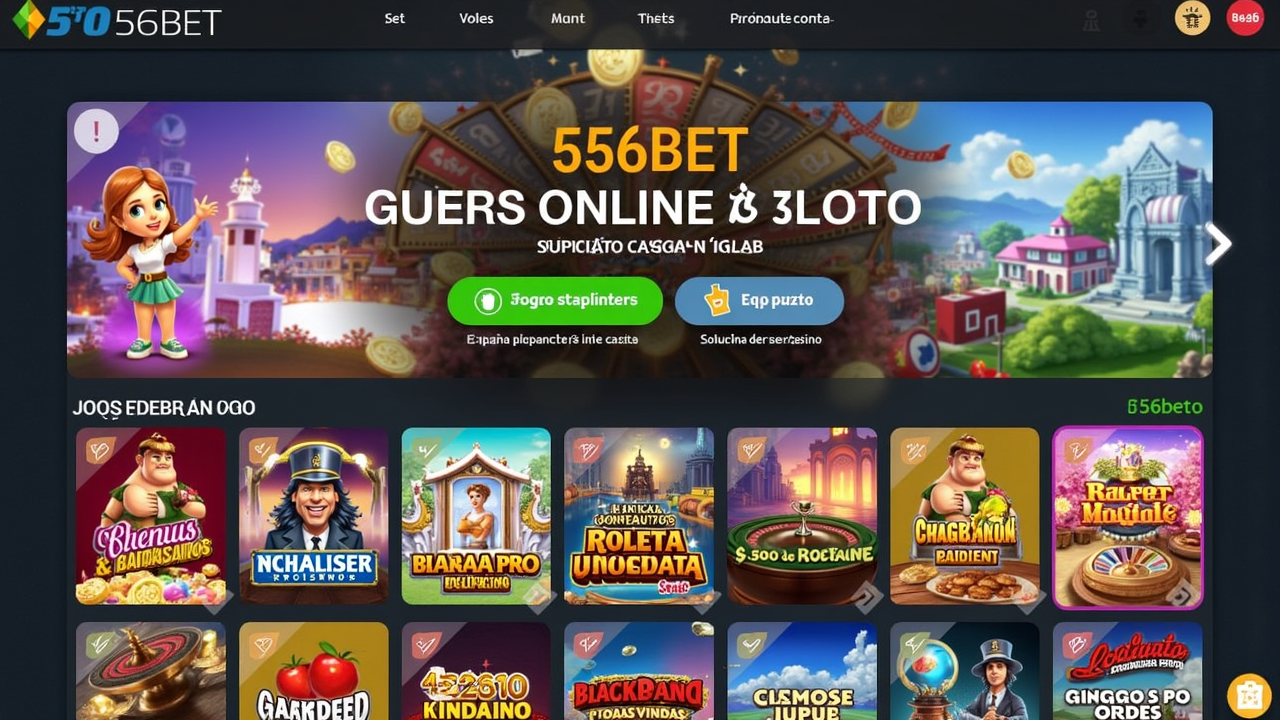Open the Blackband game thumbnail
Screen dimensions: 1280x720
coord(639,671)
